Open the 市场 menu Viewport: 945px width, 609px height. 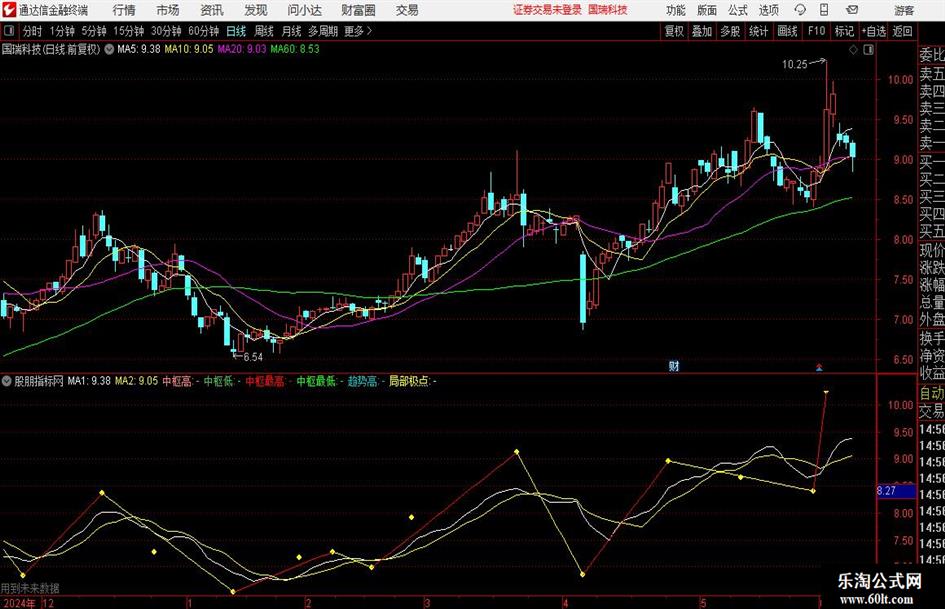(168, 10)
